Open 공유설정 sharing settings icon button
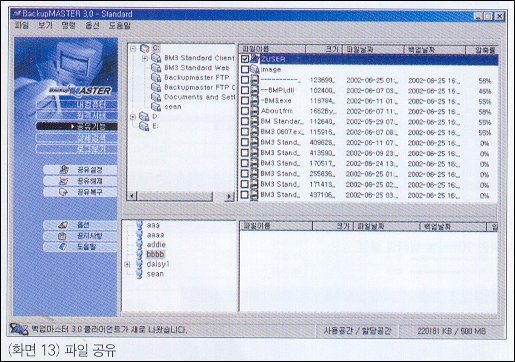 coord(64,170)
